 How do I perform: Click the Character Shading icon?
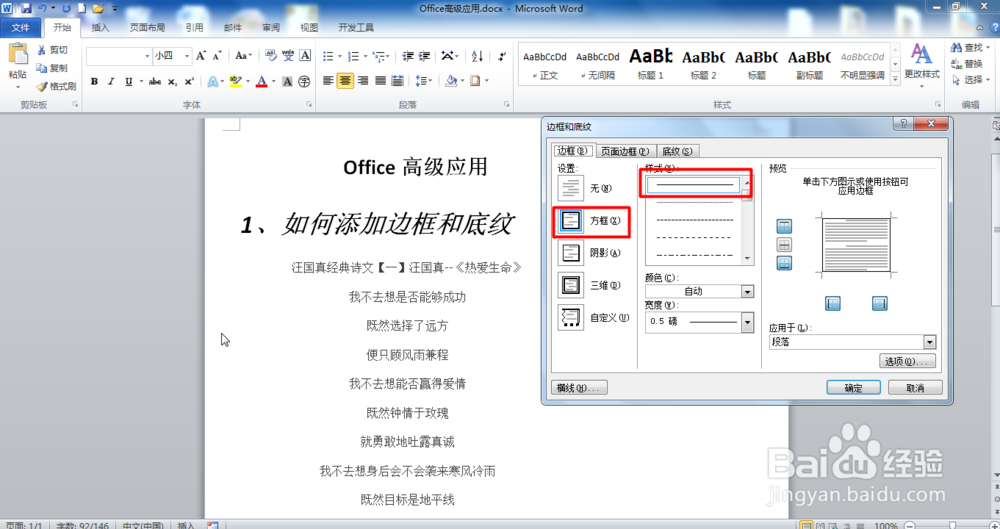tap(287, 82)
